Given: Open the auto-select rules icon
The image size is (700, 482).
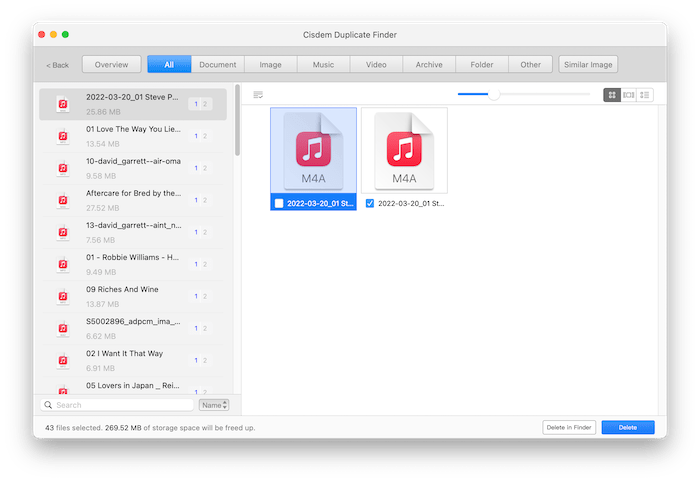Looking at the screenshot, I should [x=258, y=95].
